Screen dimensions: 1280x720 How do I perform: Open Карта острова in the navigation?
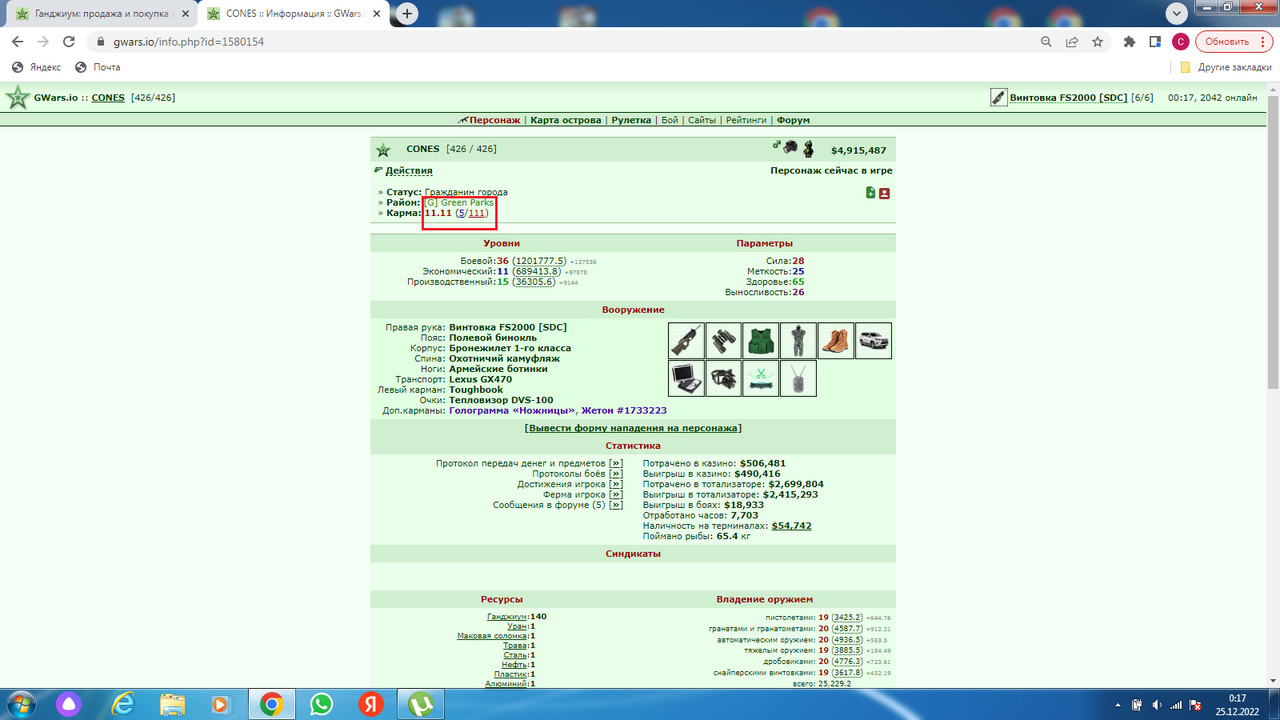[566, 120]
